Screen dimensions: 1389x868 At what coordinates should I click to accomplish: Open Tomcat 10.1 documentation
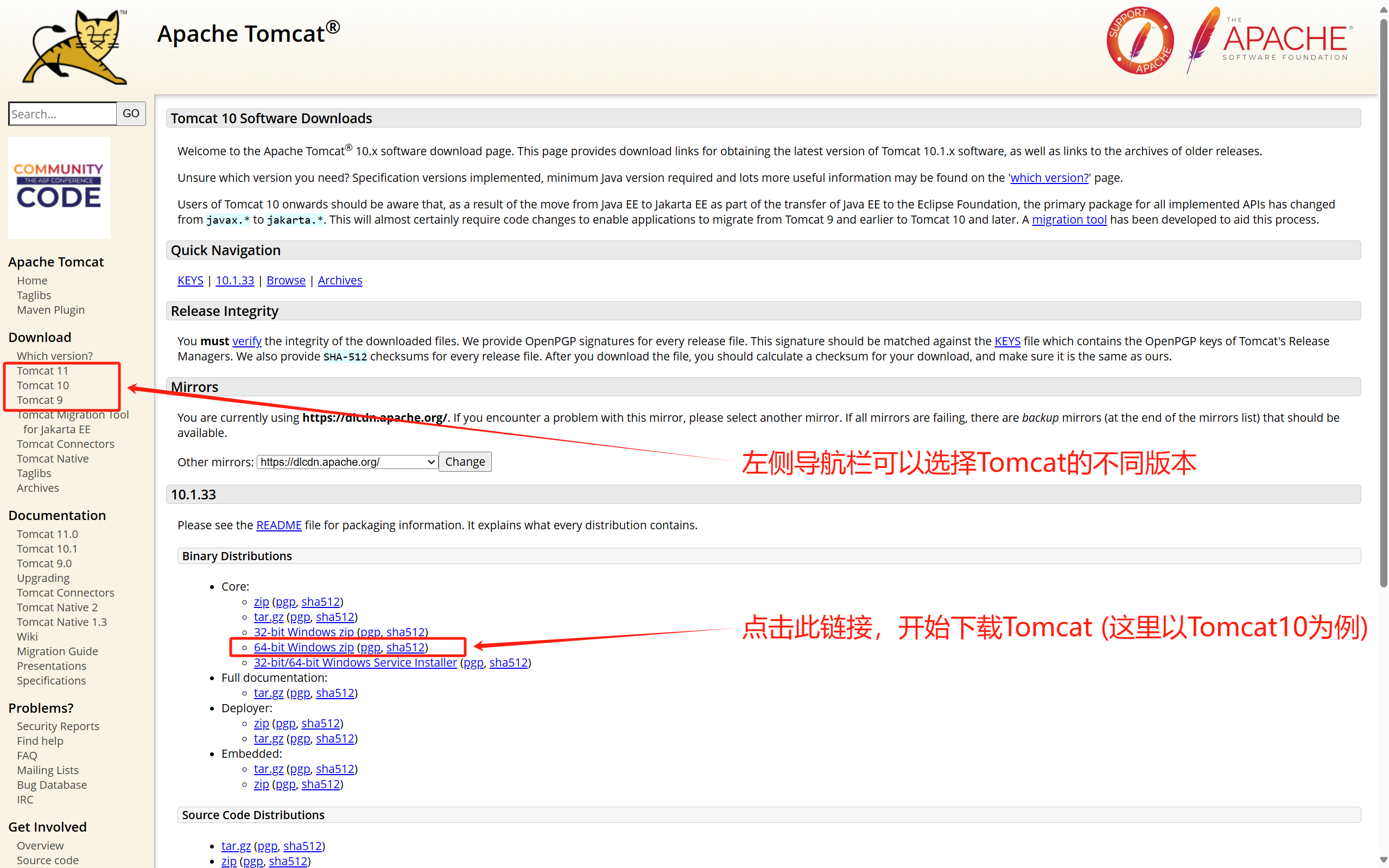click(47, 549)
